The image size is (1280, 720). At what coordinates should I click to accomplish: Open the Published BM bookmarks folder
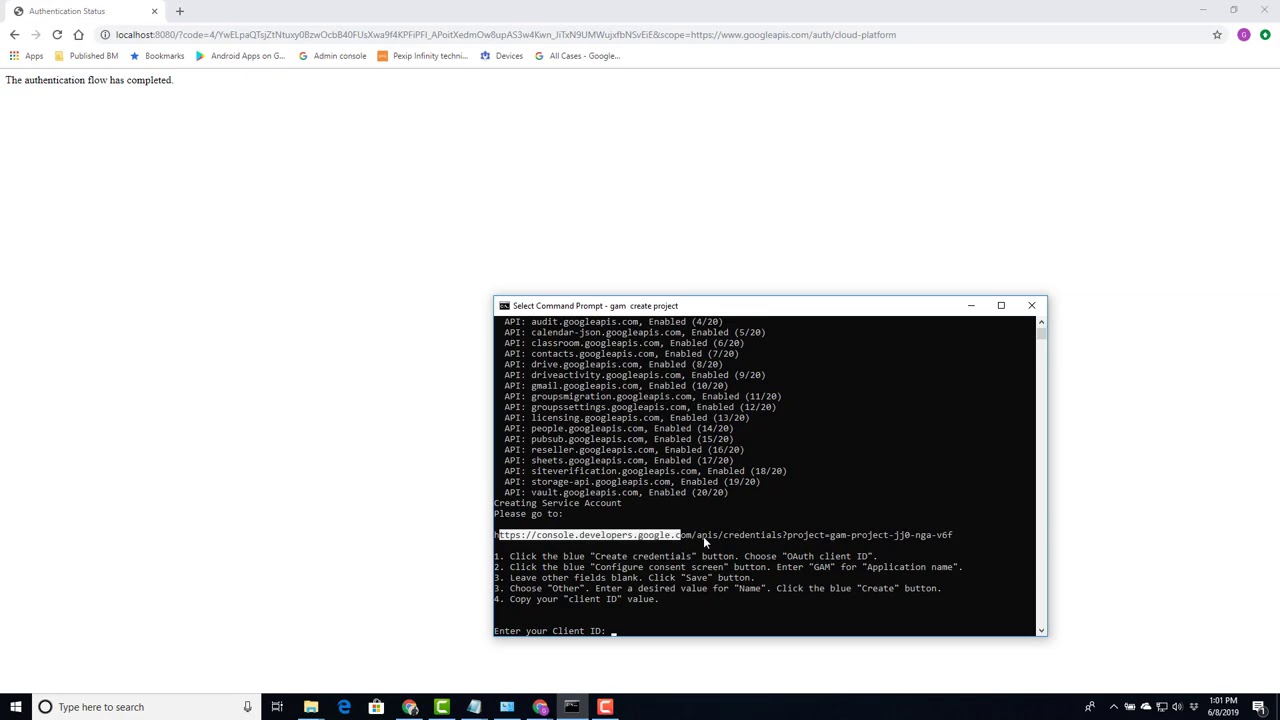(x=86, y=56)
